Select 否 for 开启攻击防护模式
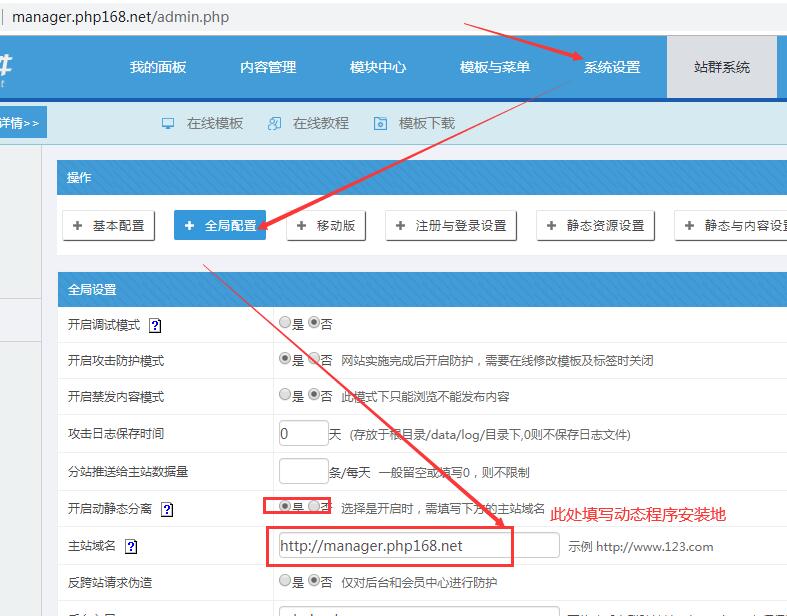The width and height of the screenshot is (787, 616). pyautogui.click(x=314, y=360)
